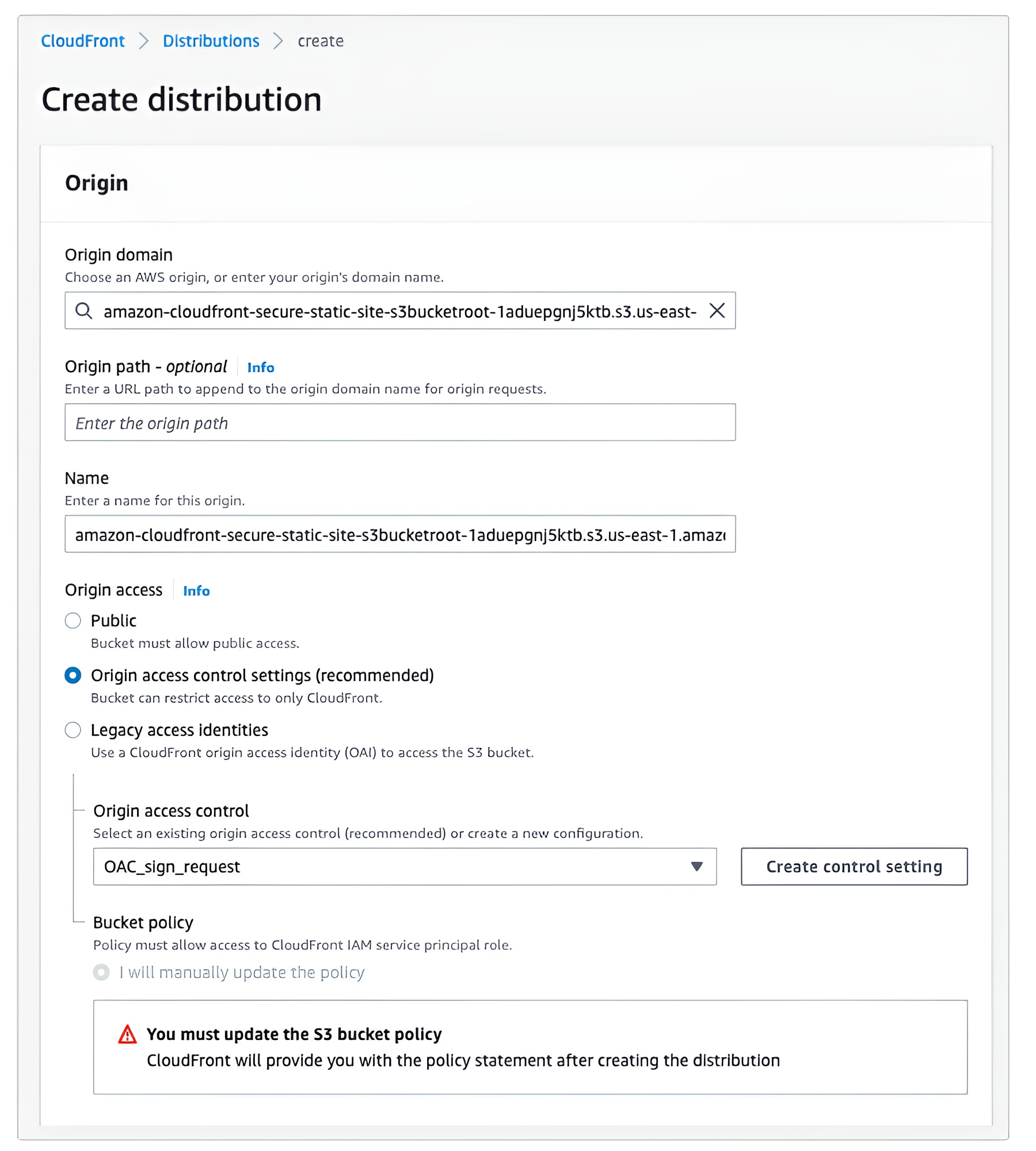The width and height of the screenshot is (1036, 1151).
Task: Click the 'Origin domain' label
Action: [x=119, y=254]
